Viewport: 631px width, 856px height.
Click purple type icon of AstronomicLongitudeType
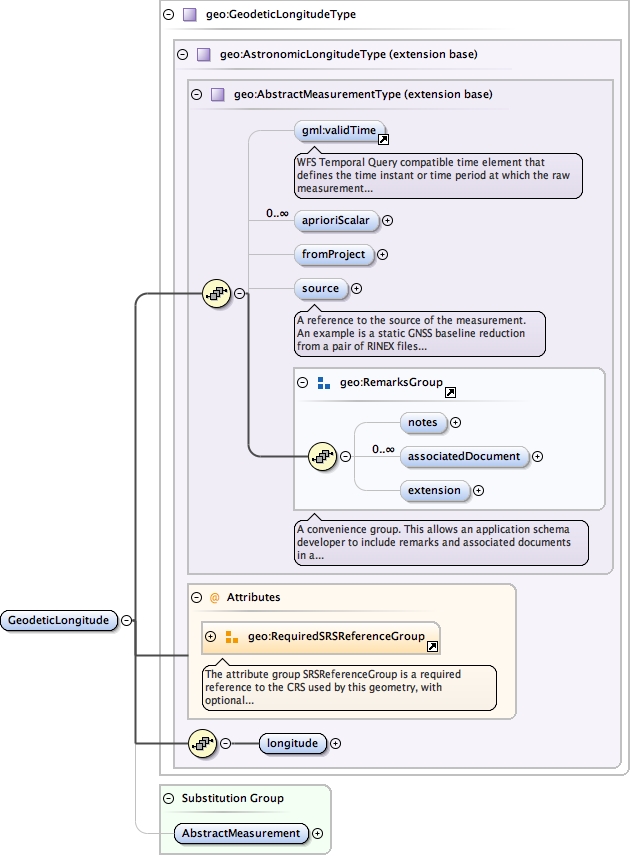pyautogui.click(x=204, y=55)
